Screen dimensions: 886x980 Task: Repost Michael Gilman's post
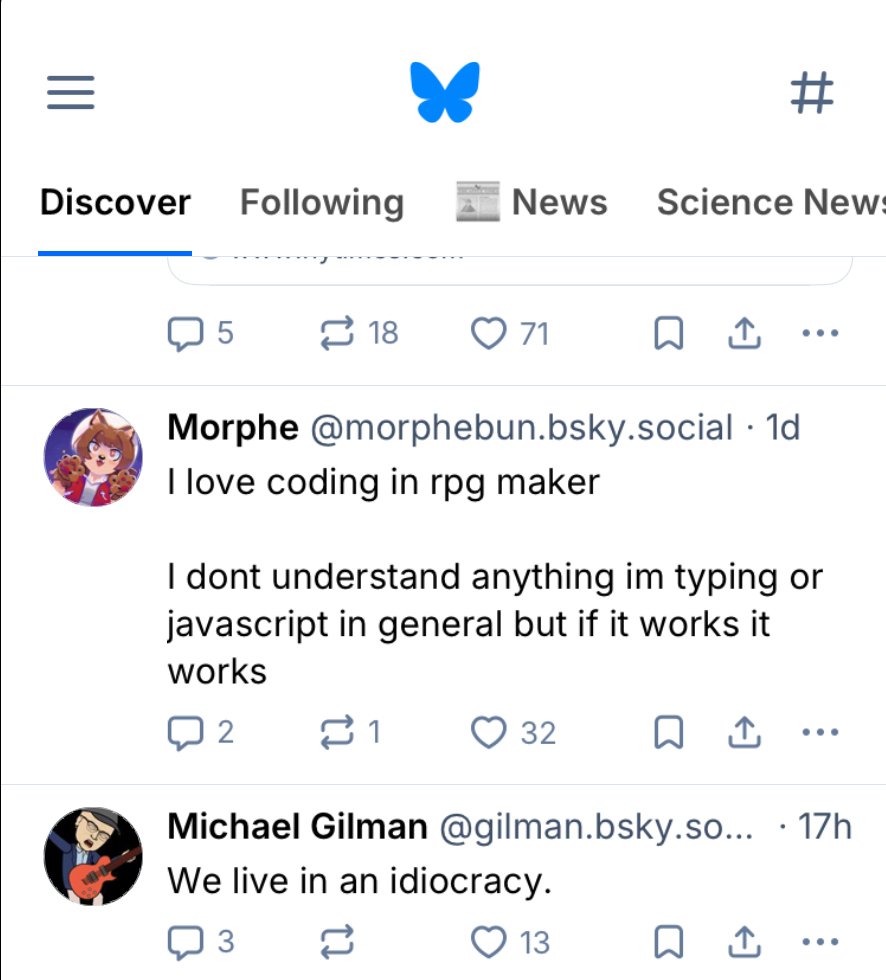337,941
